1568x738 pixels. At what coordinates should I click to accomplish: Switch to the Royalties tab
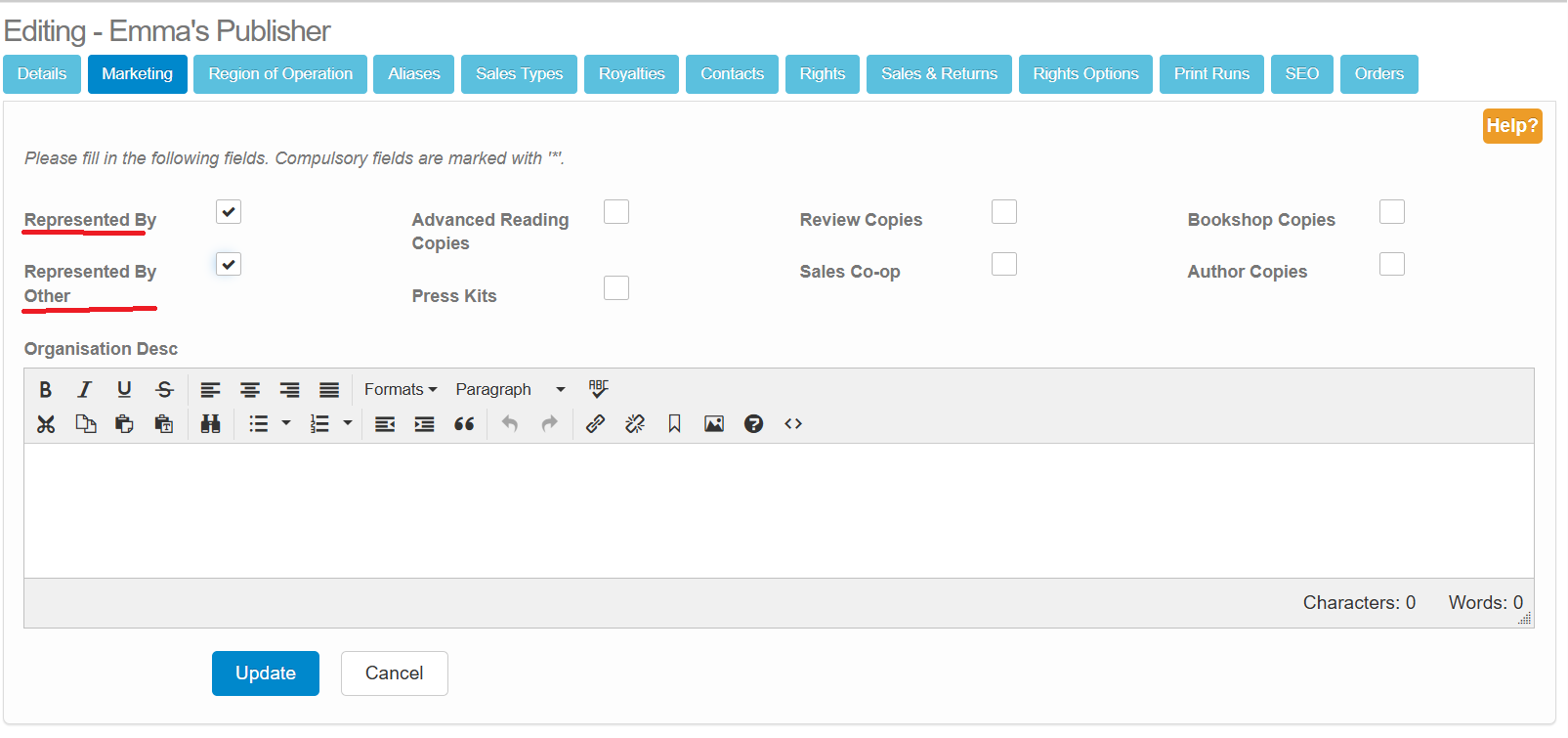click(x=631, y=74)
